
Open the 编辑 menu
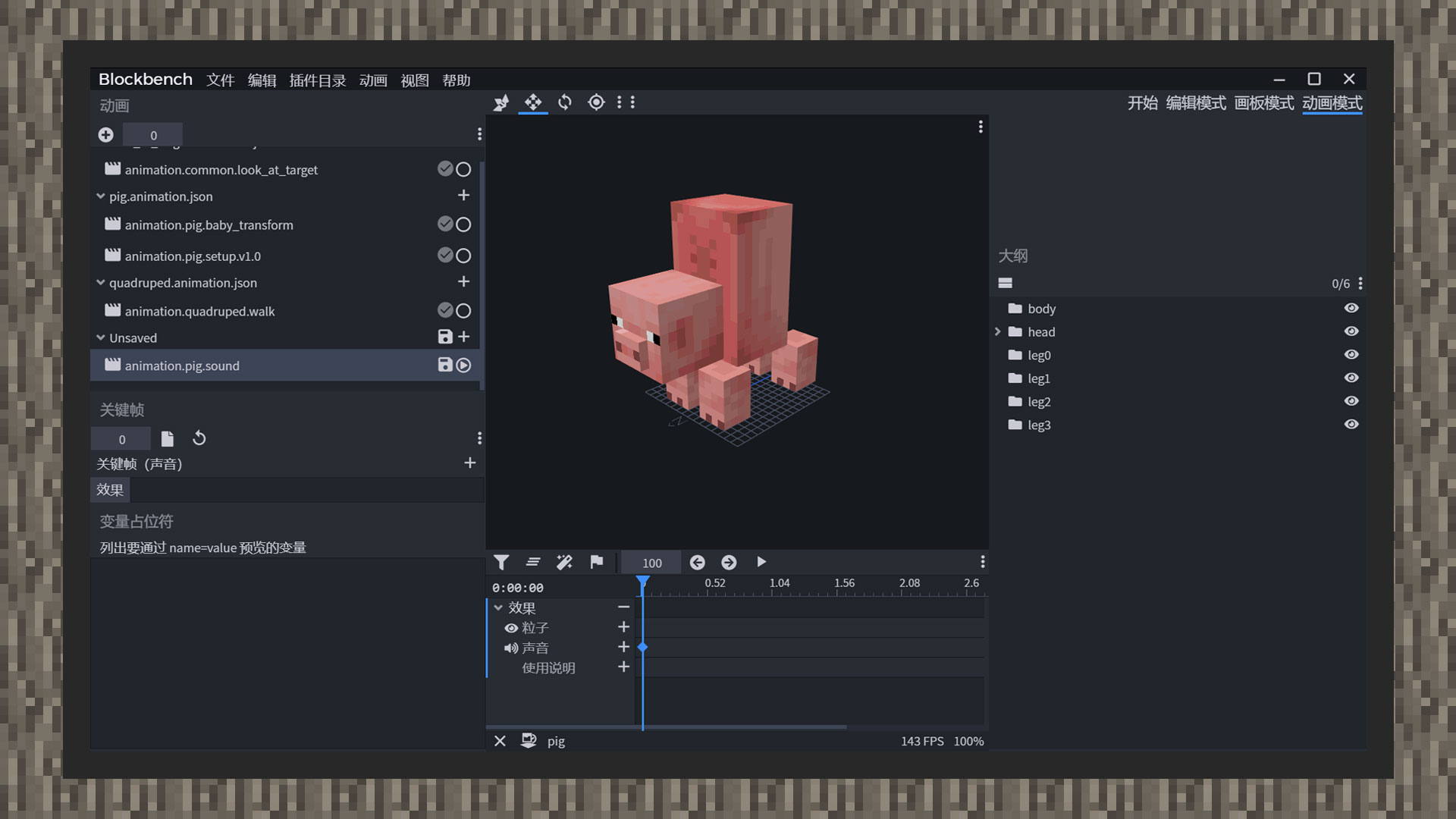262,80
